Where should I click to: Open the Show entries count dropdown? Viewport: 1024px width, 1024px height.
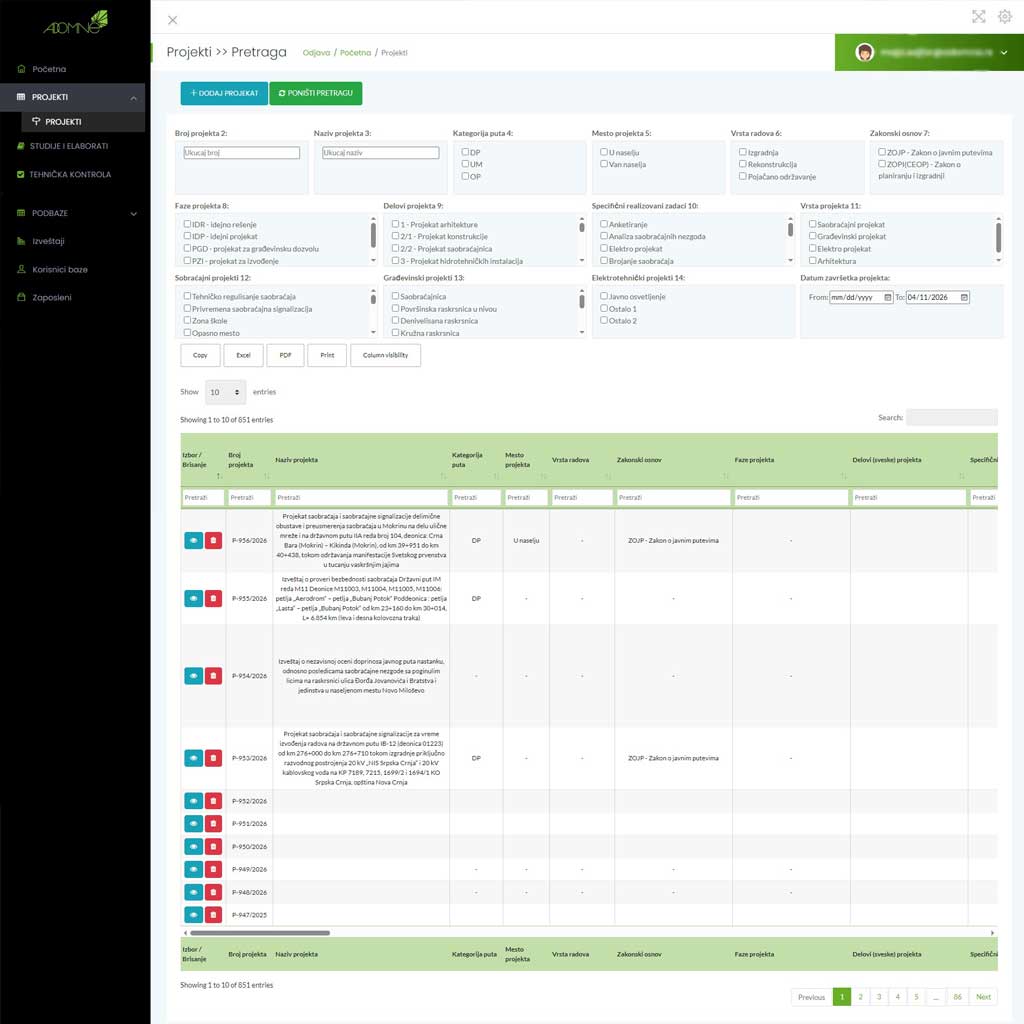coord(225,392)
